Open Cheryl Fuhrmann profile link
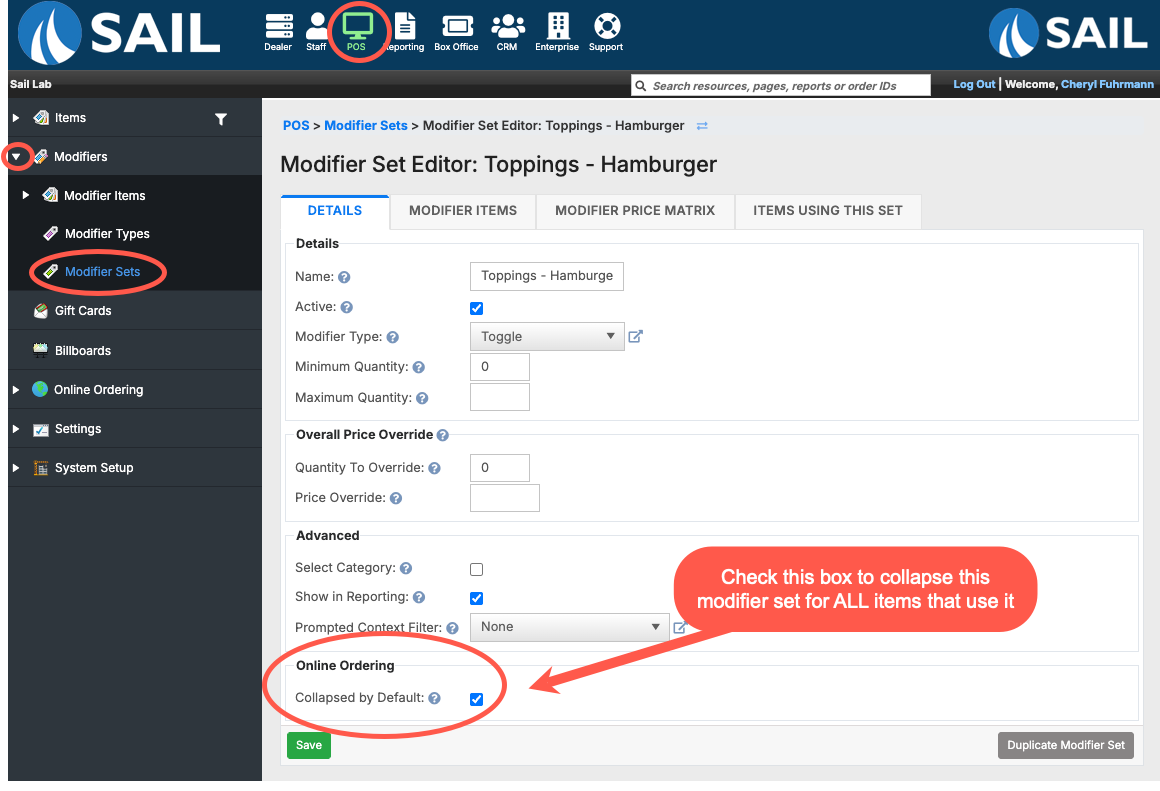Screen dimensions: 1160x791 1107,84
